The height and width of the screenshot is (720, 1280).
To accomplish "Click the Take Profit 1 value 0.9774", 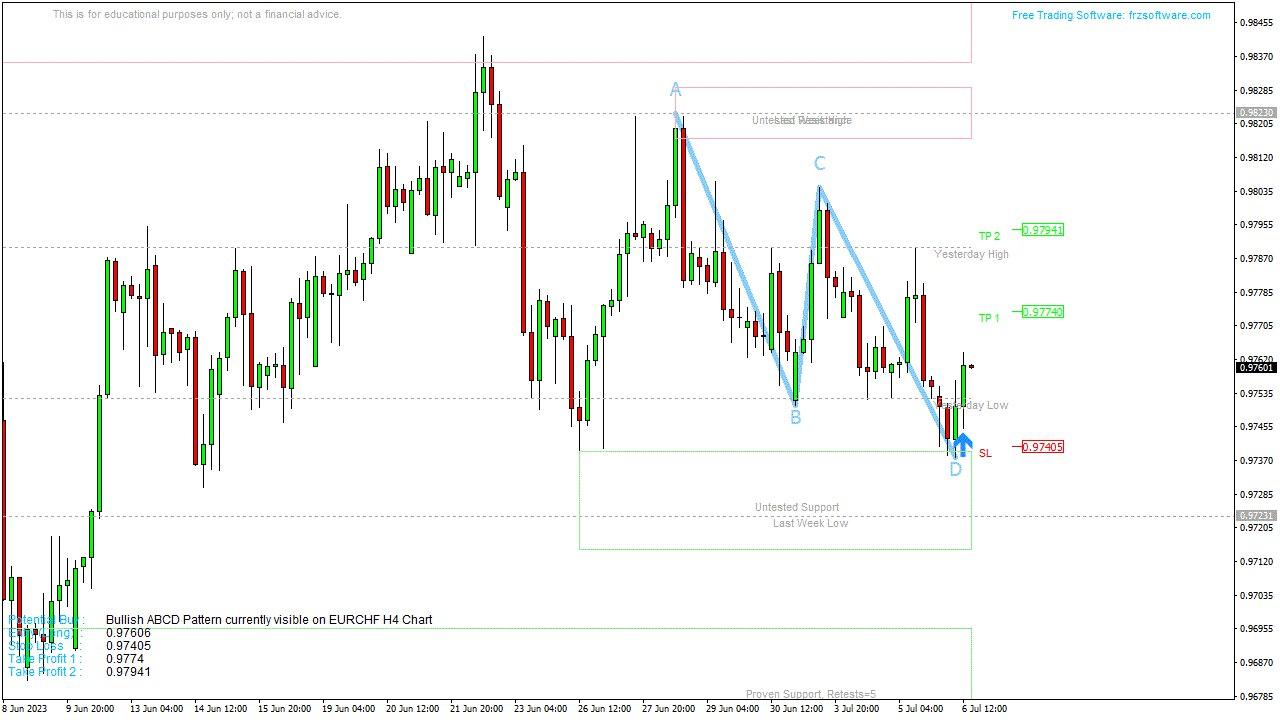I will [125, 659].
